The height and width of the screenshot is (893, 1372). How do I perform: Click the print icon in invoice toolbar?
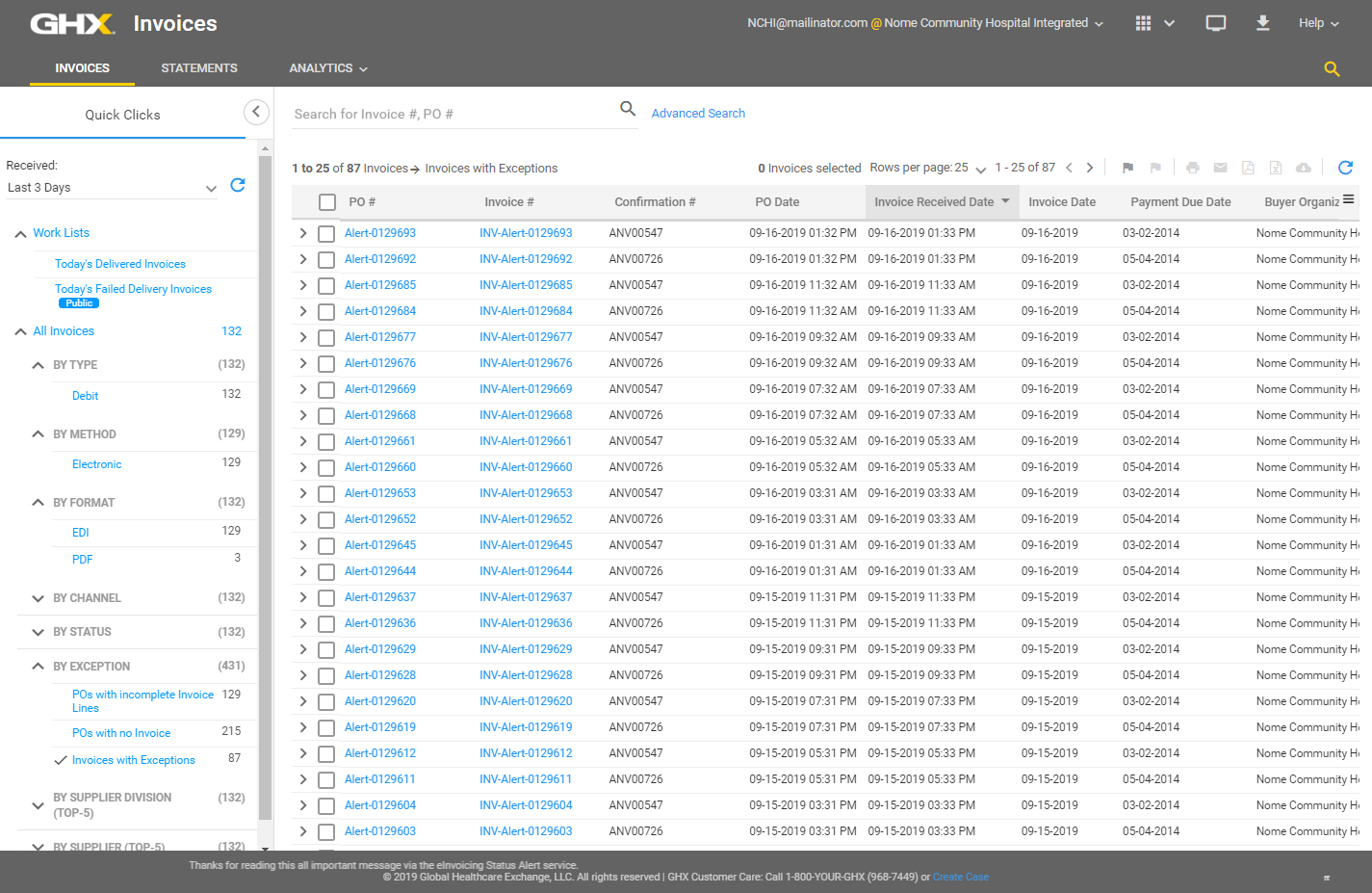pyautogui.click(x=1192, y=168)
